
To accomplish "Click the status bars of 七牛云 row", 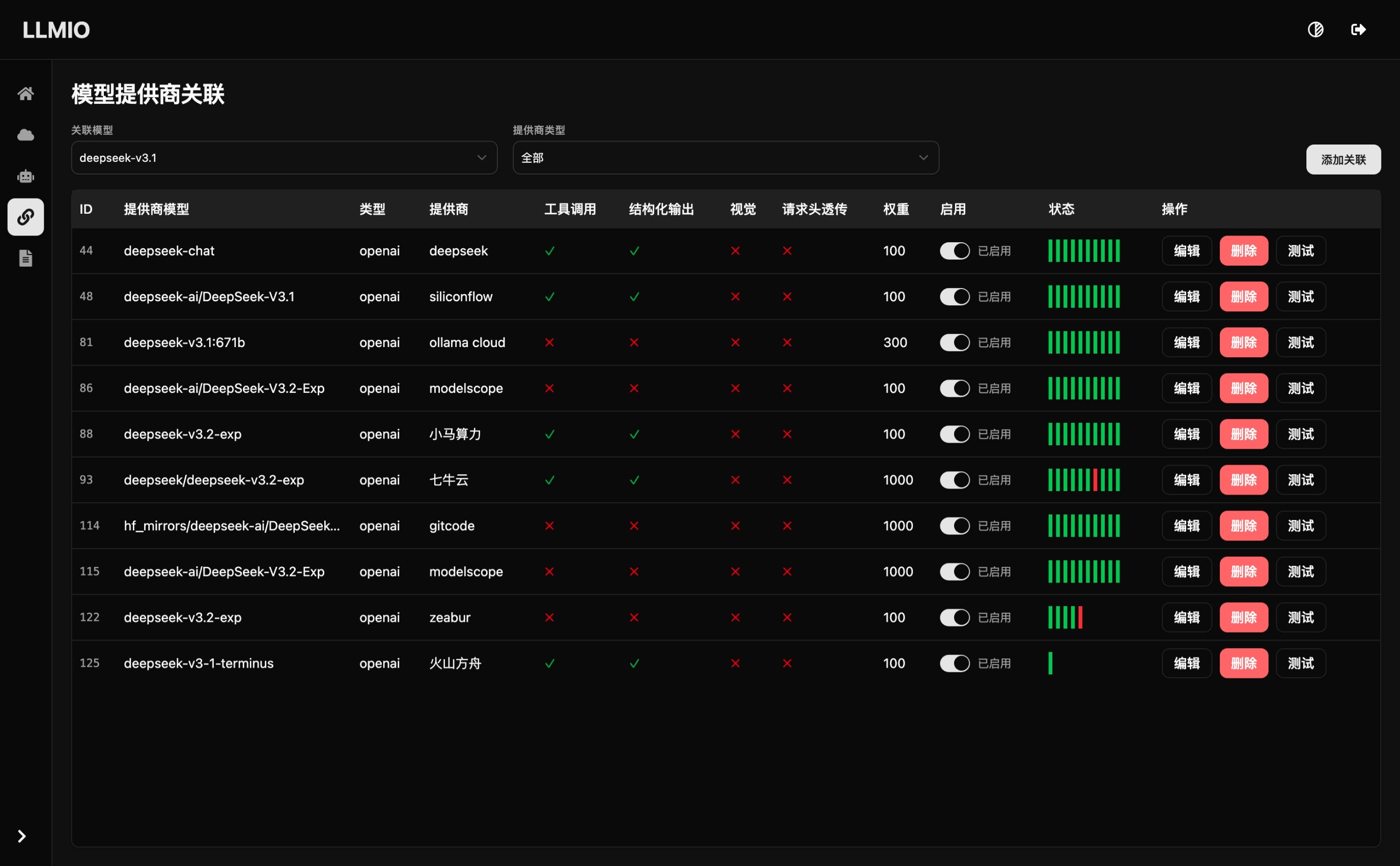I will point(1083,480).
